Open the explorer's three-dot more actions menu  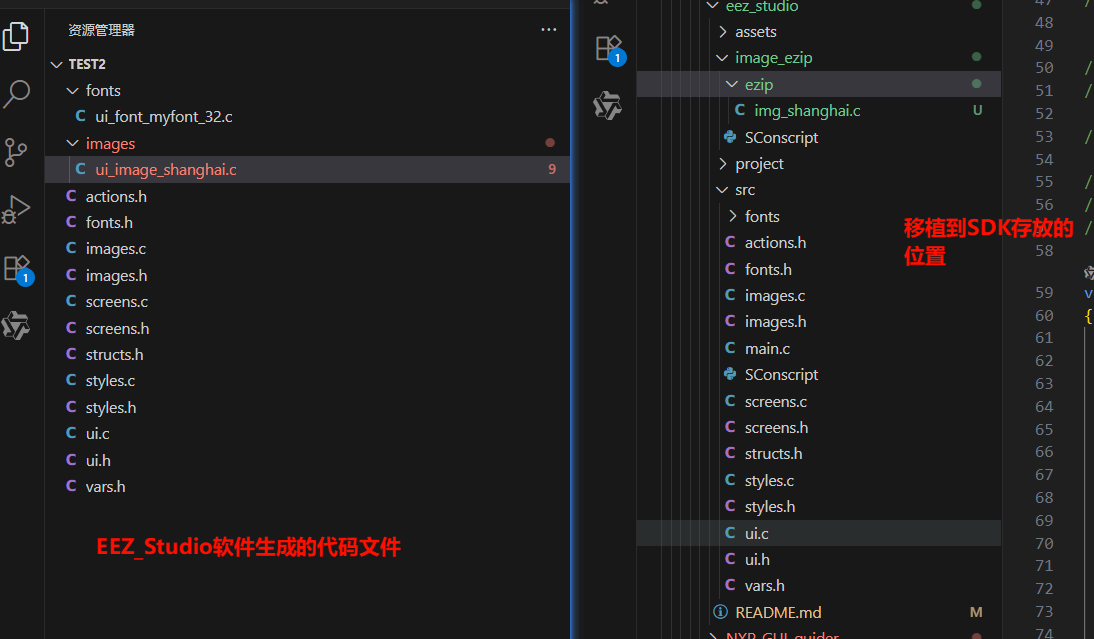548,30
